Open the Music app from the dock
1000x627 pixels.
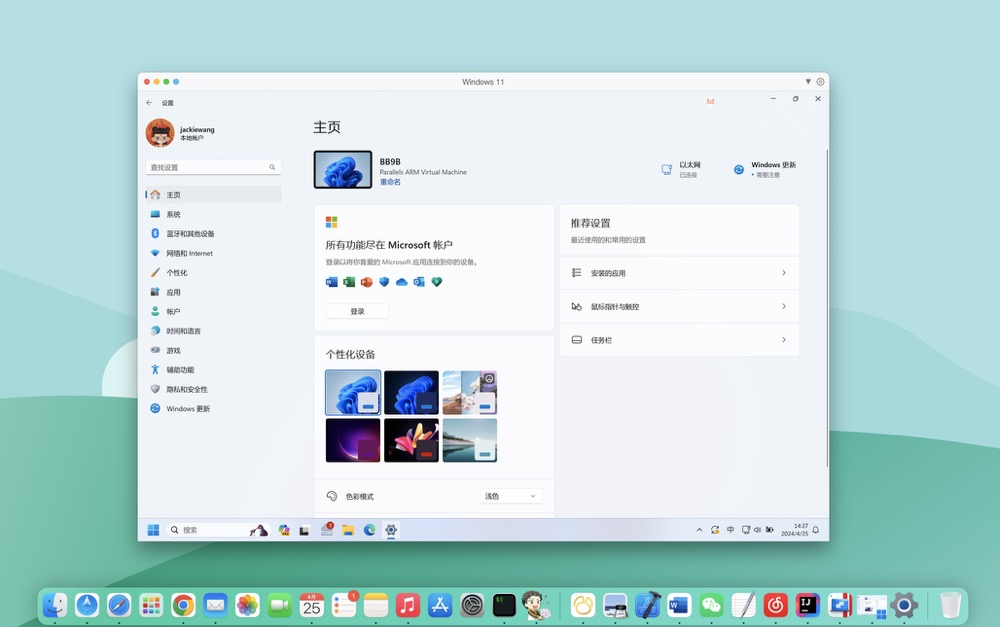(408, 605)
